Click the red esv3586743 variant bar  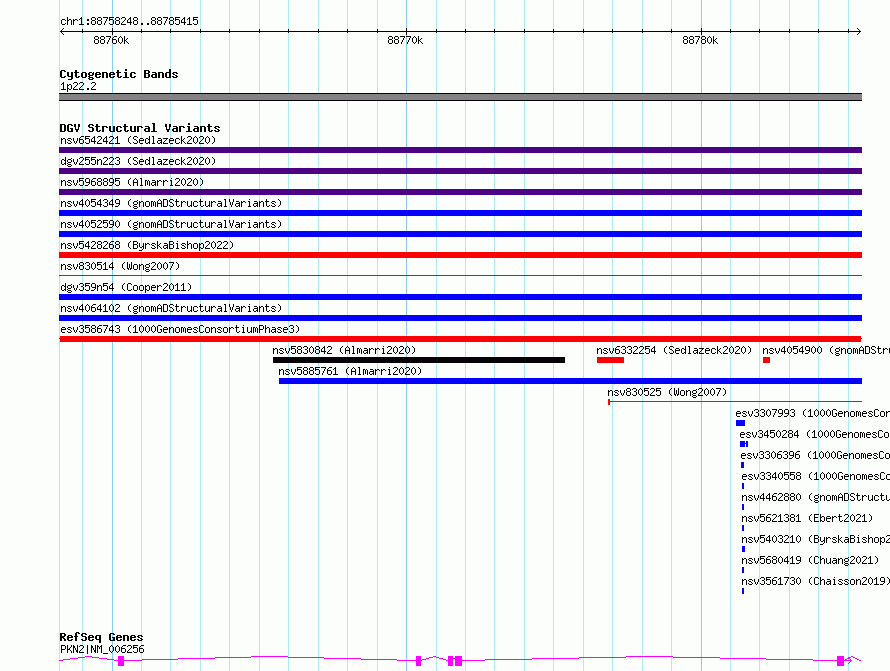click(460, 339)
